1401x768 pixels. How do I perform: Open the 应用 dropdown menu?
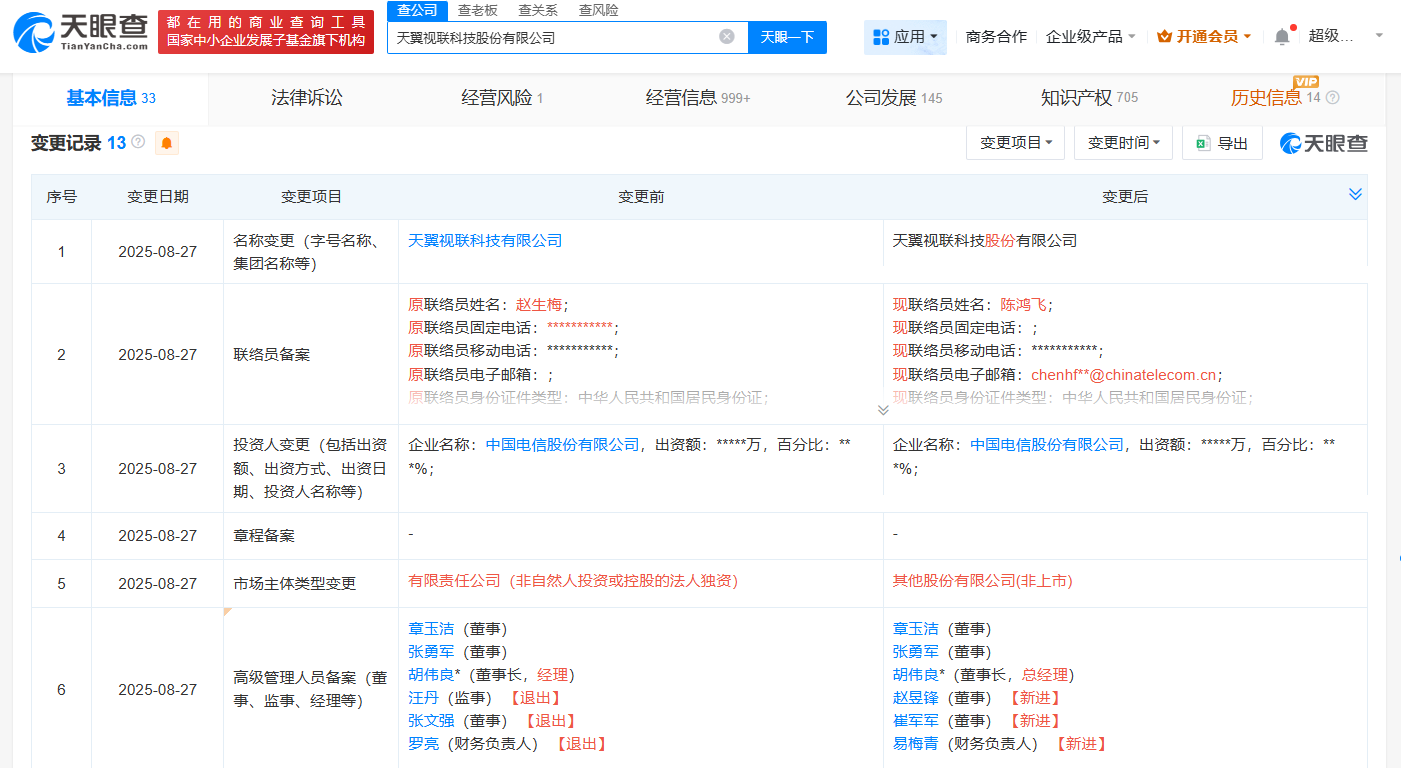click(x=905, y=37)
